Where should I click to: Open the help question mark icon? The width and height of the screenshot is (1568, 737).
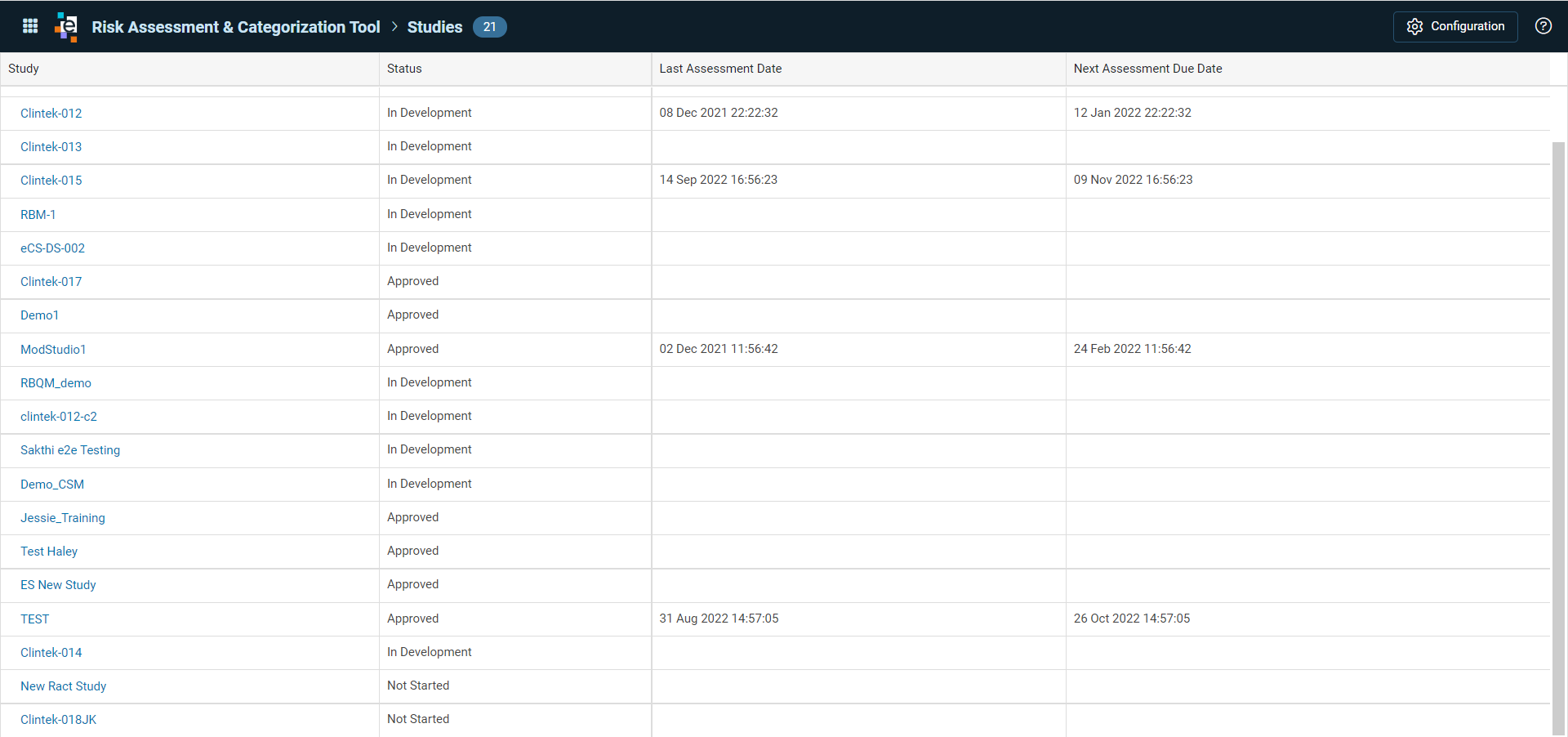tap(1543, 26)
